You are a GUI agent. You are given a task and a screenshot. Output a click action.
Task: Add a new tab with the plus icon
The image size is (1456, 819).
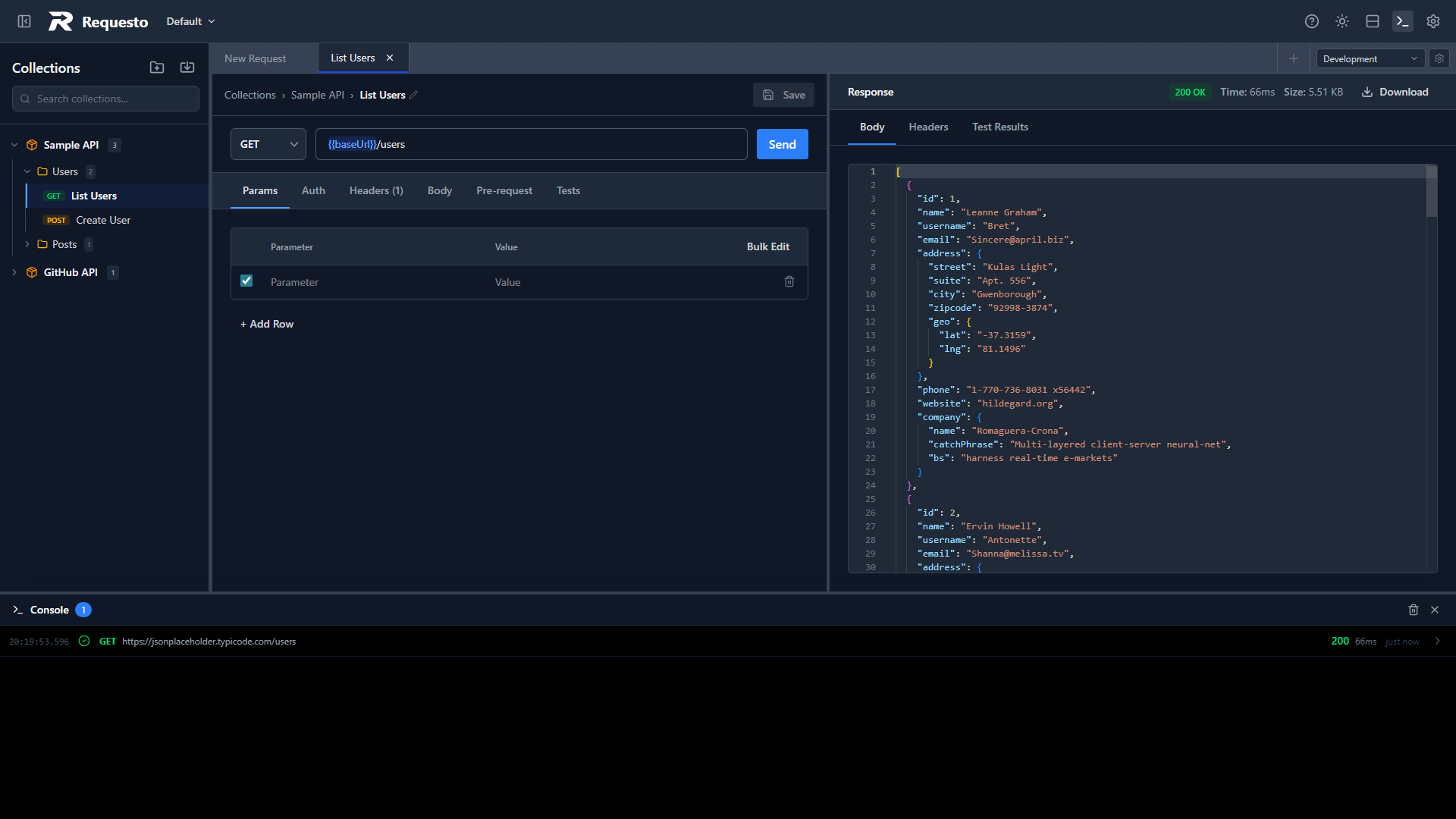(x=1294, y=58)
